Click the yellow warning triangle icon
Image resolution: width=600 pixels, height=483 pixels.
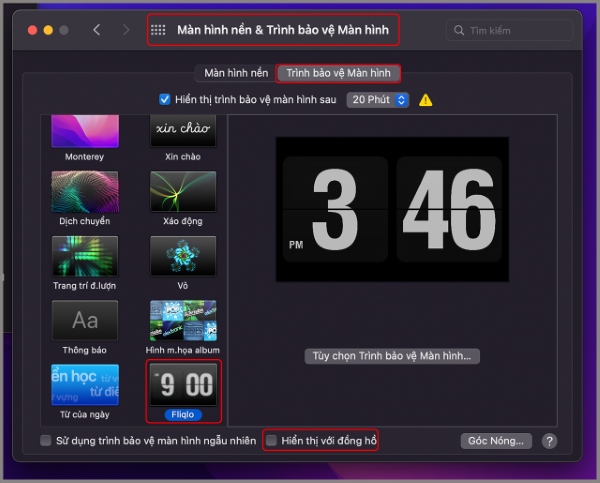pos(426,100)
